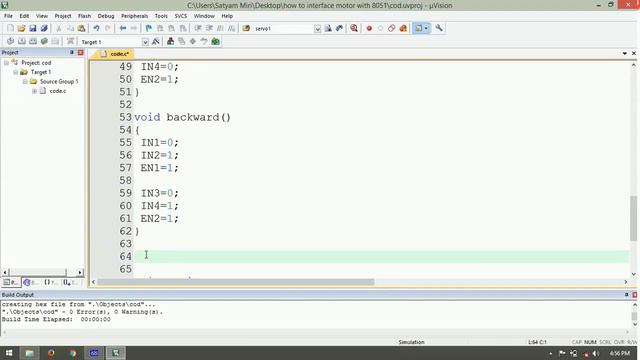Collapse the Project: cod tree node
640x360 pixels.
point(6,63)
